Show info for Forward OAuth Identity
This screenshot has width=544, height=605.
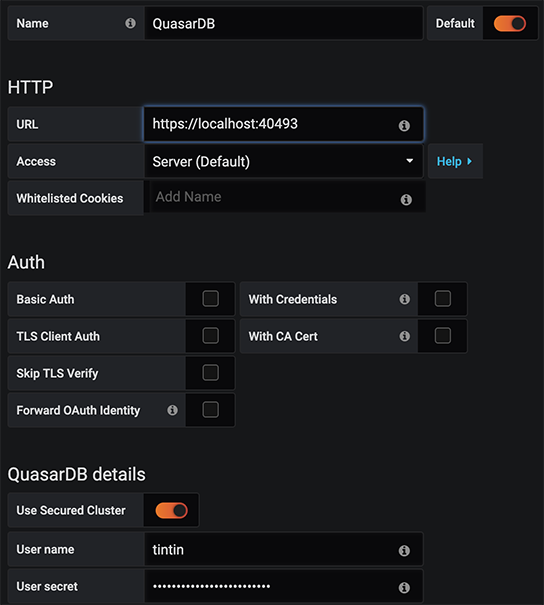(x=172, y=410)
